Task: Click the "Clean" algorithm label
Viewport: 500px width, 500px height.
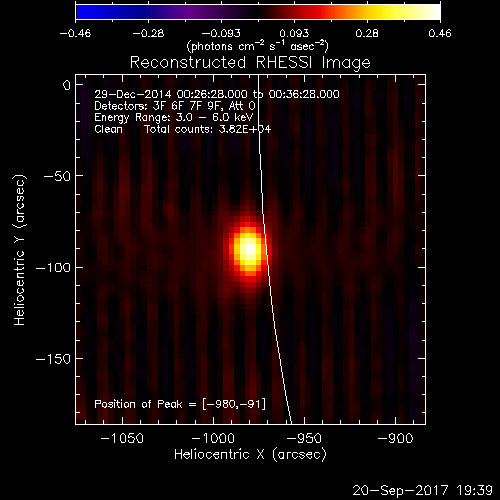Action: coord(108,129)
